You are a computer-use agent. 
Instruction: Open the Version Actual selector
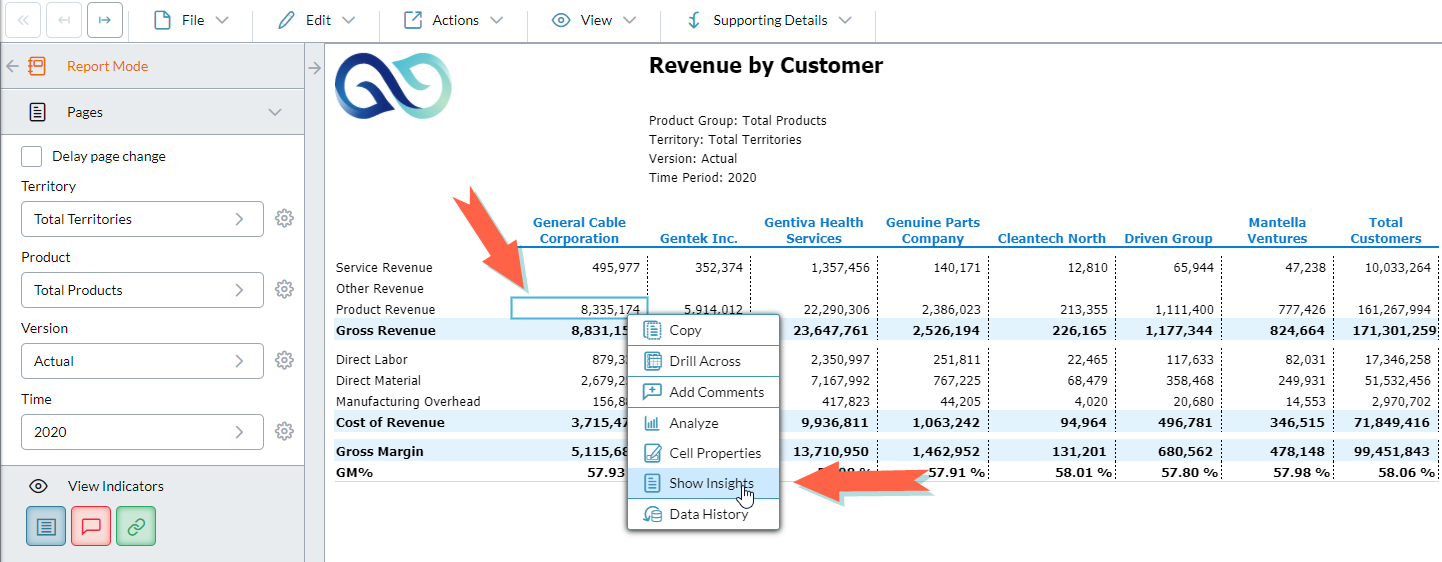point(142,361)
